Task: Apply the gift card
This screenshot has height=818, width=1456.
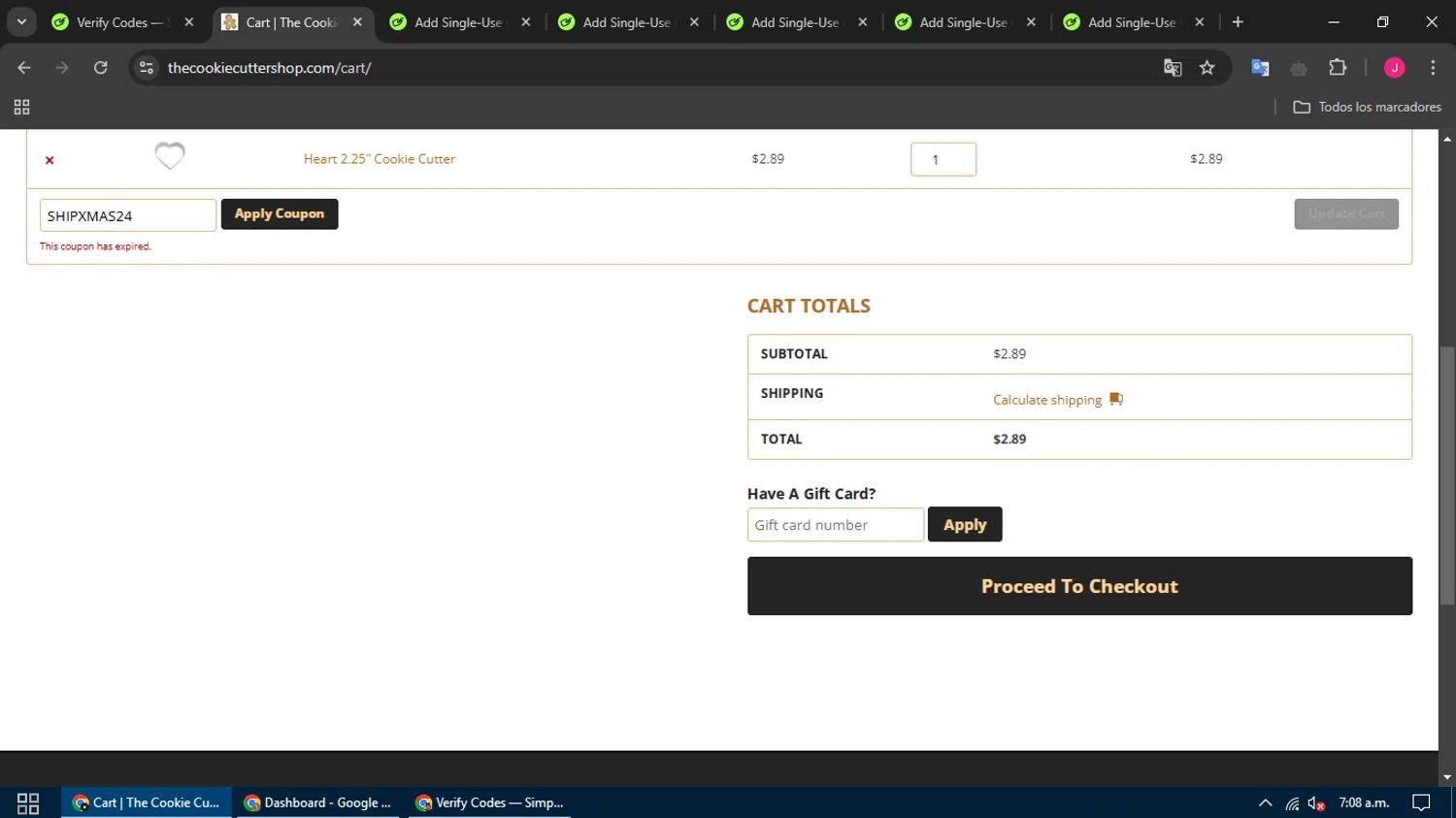Action: 965,525
